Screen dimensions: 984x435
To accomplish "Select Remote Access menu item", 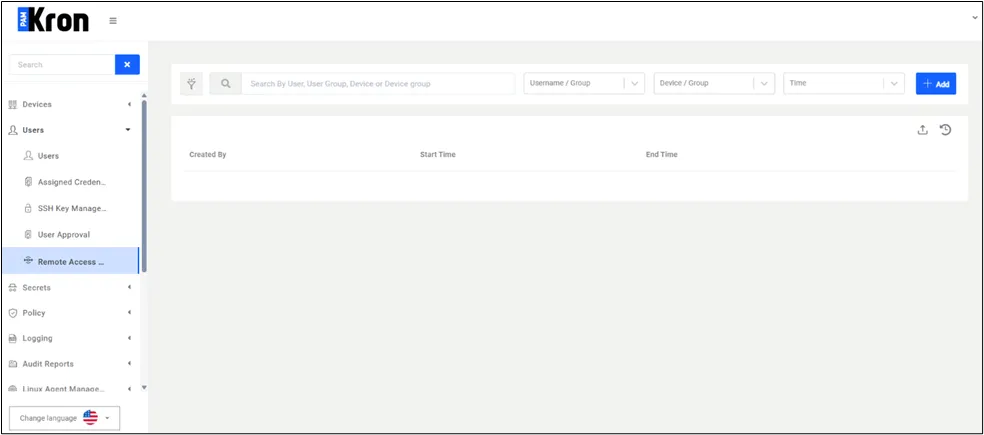I will tap(70, 261).
